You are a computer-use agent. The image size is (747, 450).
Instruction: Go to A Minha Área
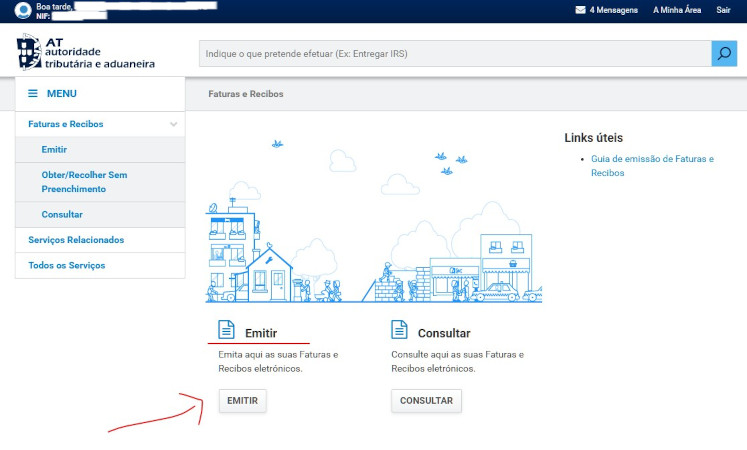(677, 10)
